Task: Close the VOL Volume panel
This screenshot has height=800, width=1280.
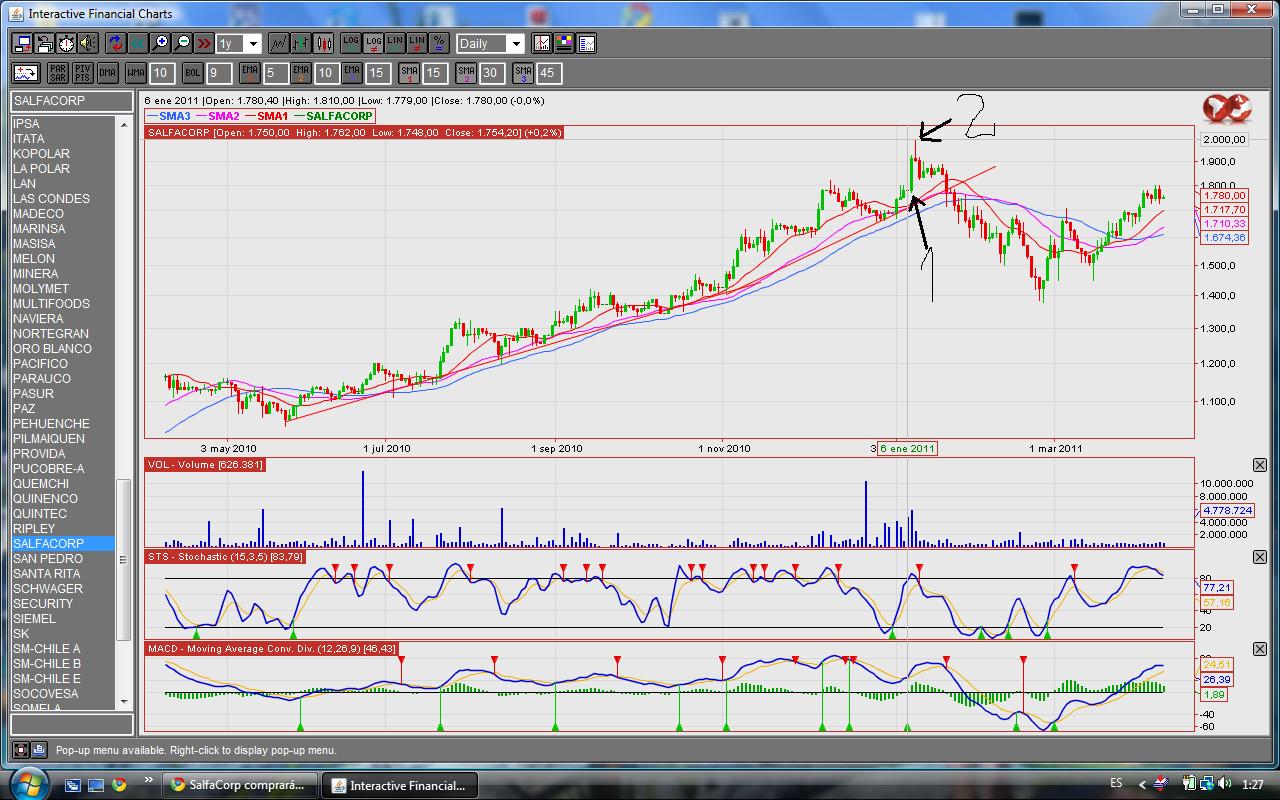Action: coord(1260,465)
